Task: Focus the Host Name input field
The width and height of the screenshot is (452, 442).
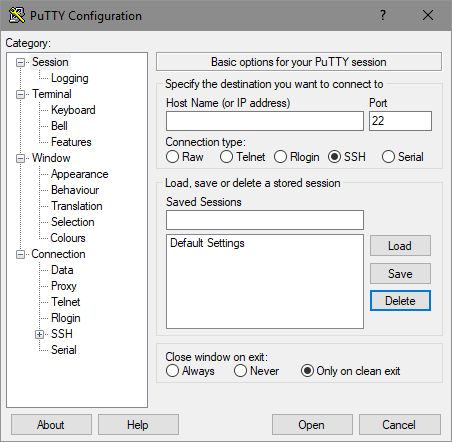Action: pyautogui.click(x=265, y=121)
